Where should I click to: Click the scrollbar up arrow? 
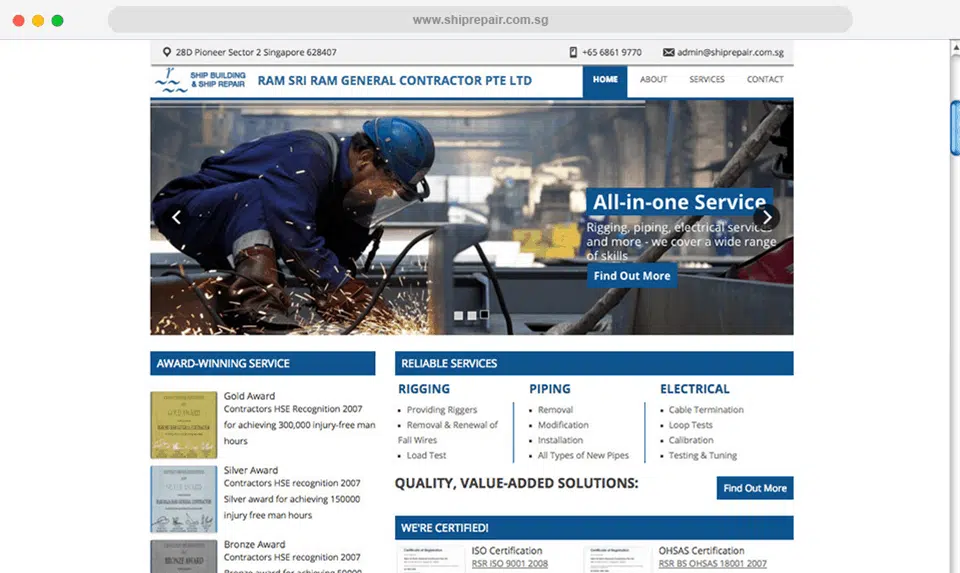[955, 48]
